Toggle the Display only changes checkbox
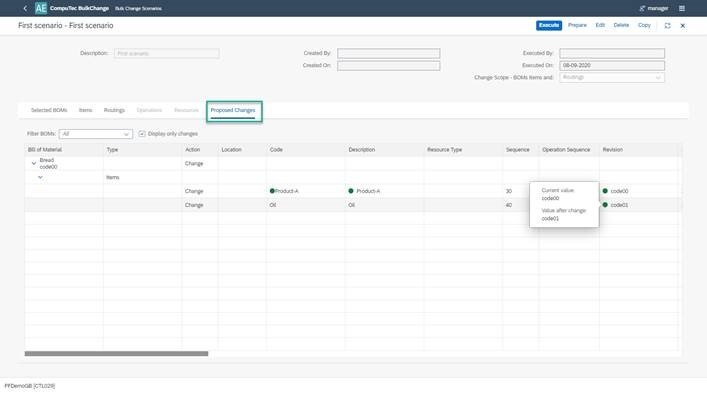Screen dimensions: 707x394 click(x=142, y=134)
